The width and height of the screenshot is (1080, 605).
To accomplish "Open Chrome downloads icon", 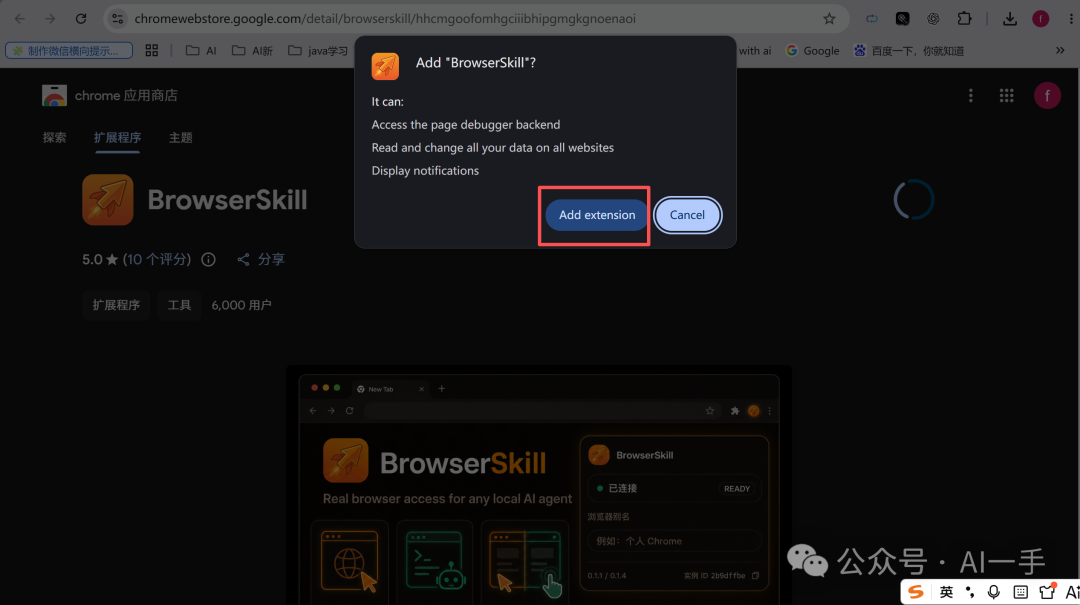I will pyautogui.click(x=1010, y=19).
